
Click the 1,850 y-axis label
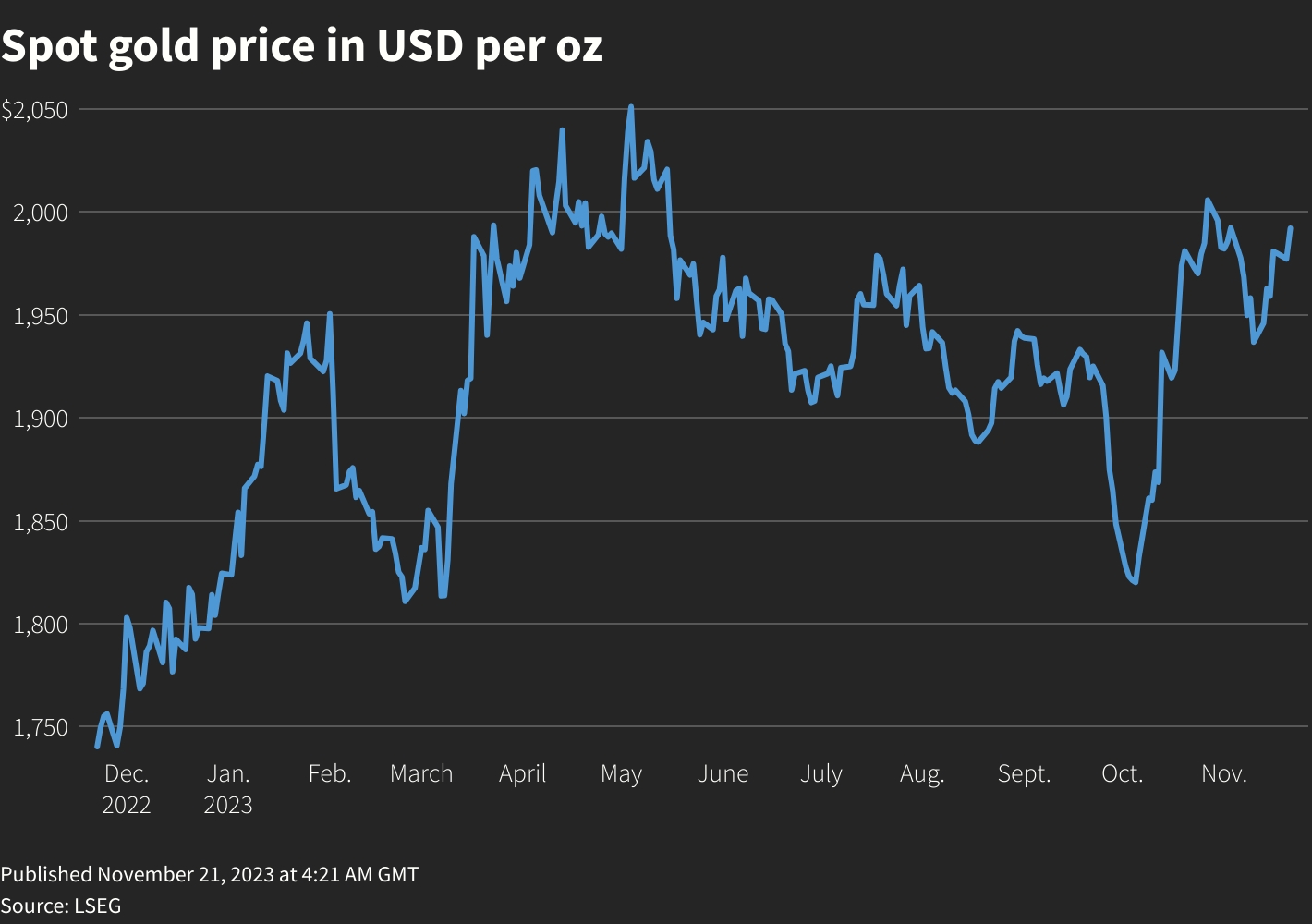41,522
